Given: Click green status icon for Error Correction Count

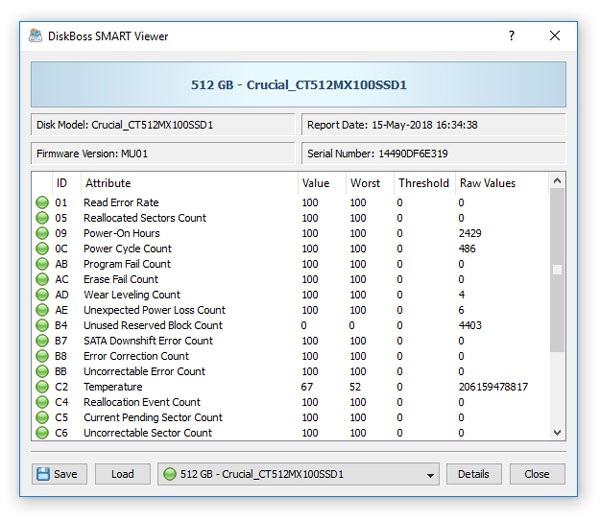Looking at the screenshot, I should [x=42, y=356].
